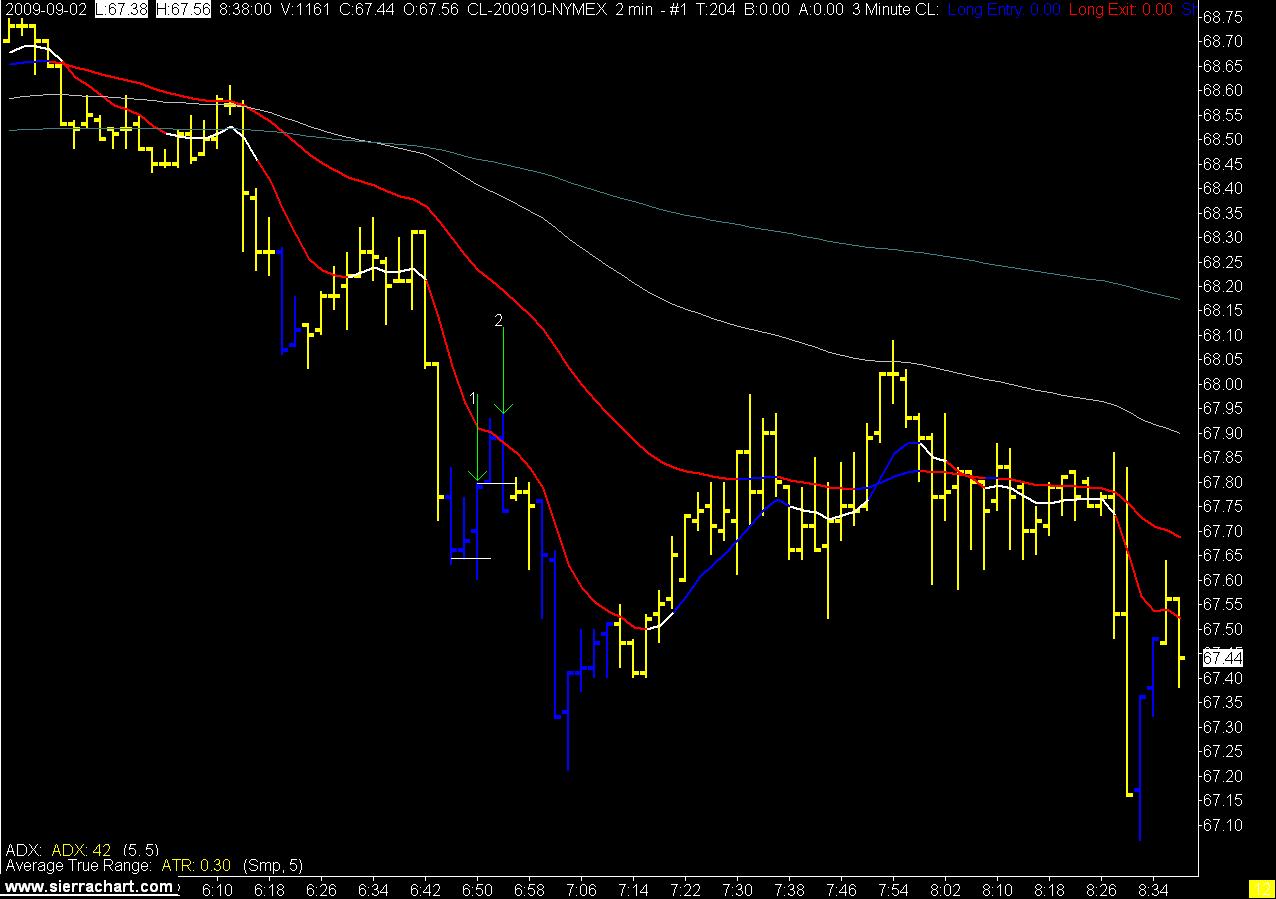Click the 3 Minute CL: study label
The width and height of the screenshot is (1276, 899).
point(894,9)
